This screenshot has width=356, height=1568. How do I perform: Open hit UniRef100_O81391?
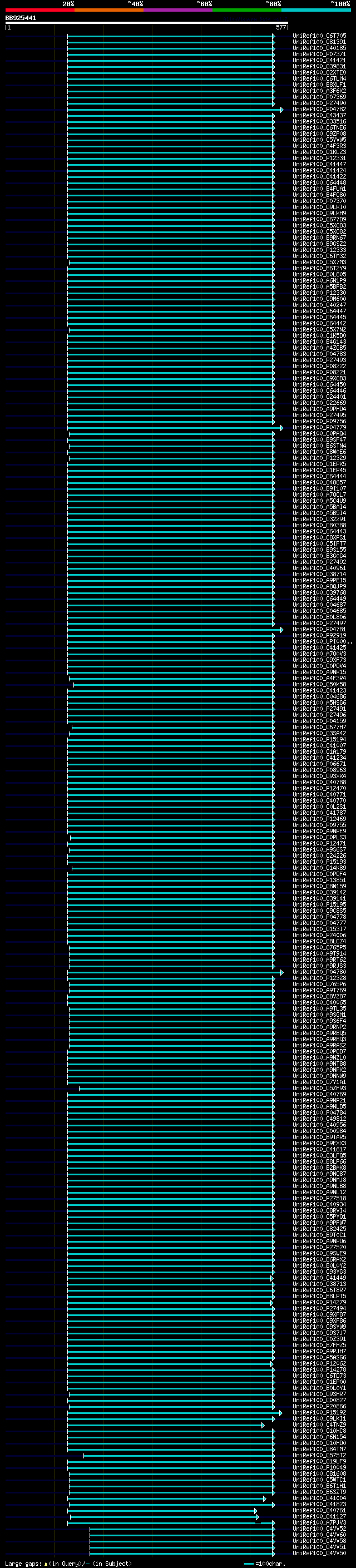[319, 42]
